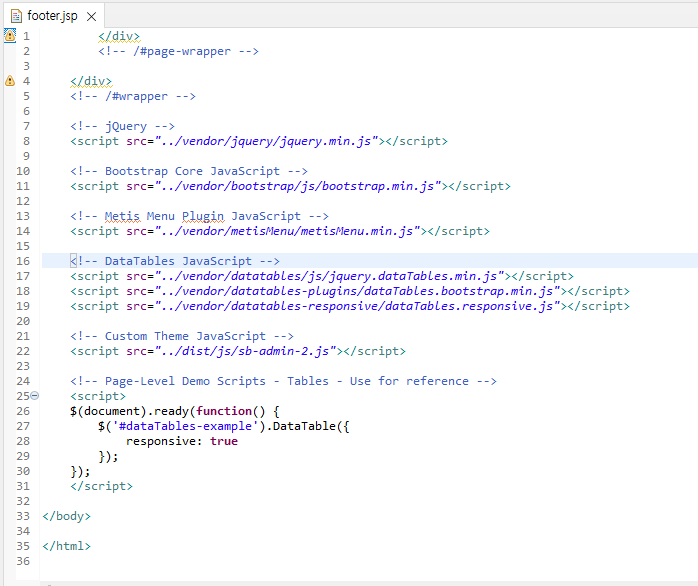This screenshot has width=698, height=586.
Task: Click the Custom Theme JavaScript comment
Action: 182,336
